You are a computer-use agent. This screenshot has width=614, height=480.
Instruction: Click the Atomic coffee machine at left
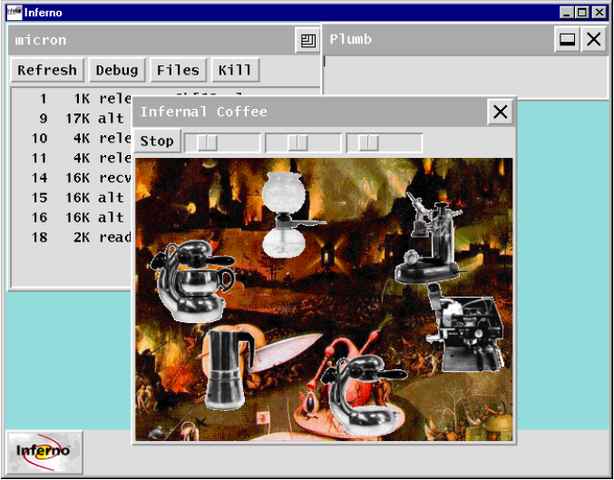[193, 281]
